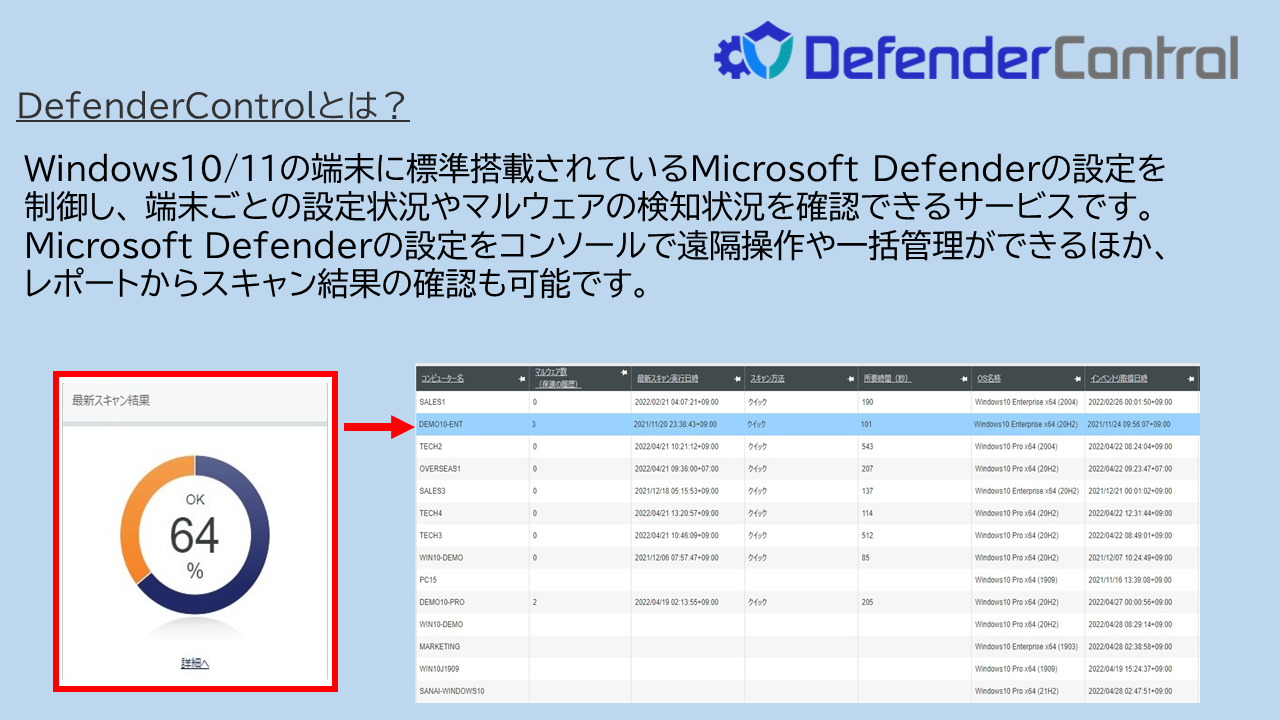This screenshot has width=1280, height=720.
Task: Click inventory date 2022/02/26 00:01:50+09:00
Action: tap(1130, 402)
